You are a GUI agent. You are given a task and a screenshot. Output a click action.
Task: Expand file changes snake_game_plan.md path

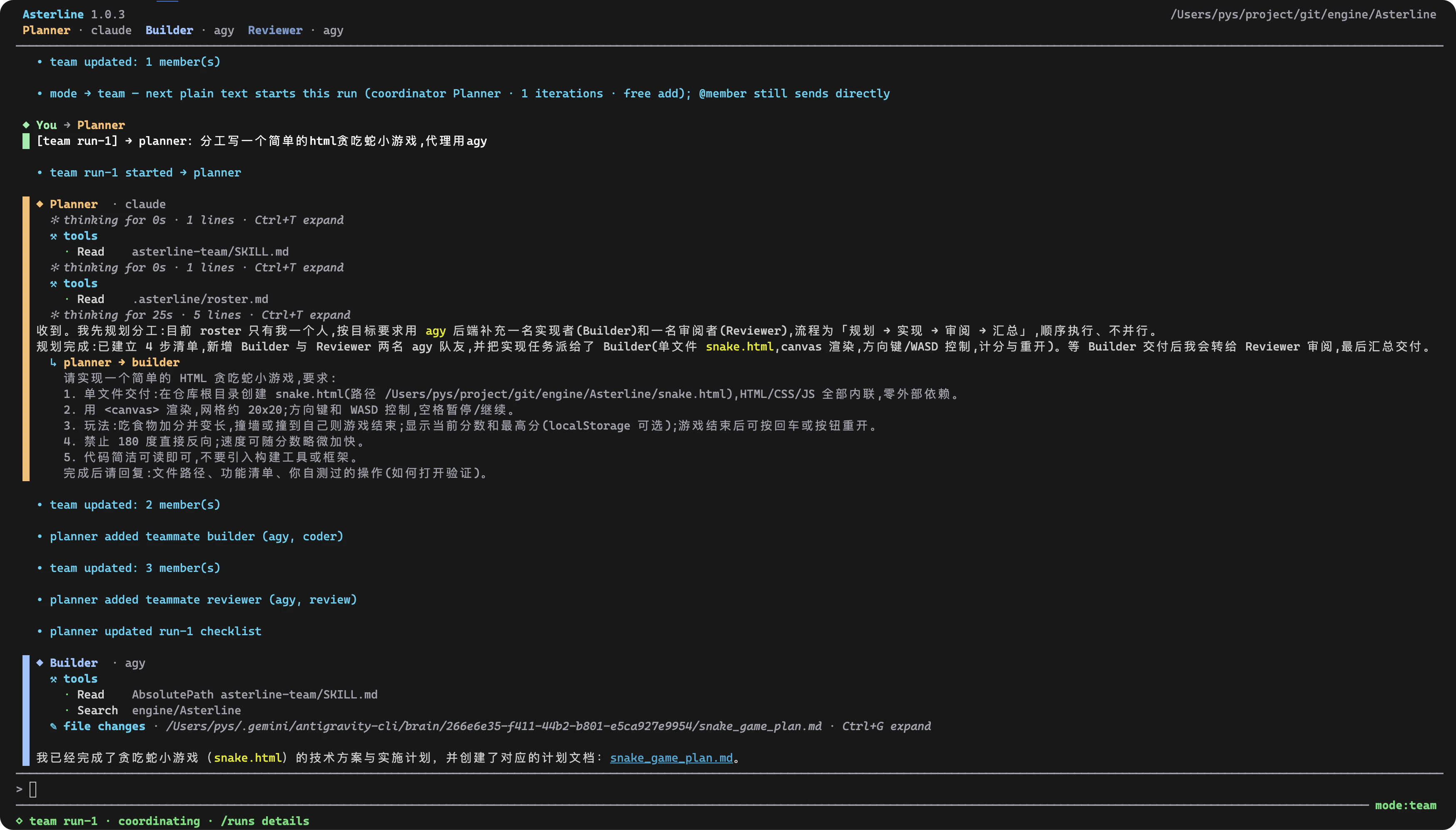[494, 726]
